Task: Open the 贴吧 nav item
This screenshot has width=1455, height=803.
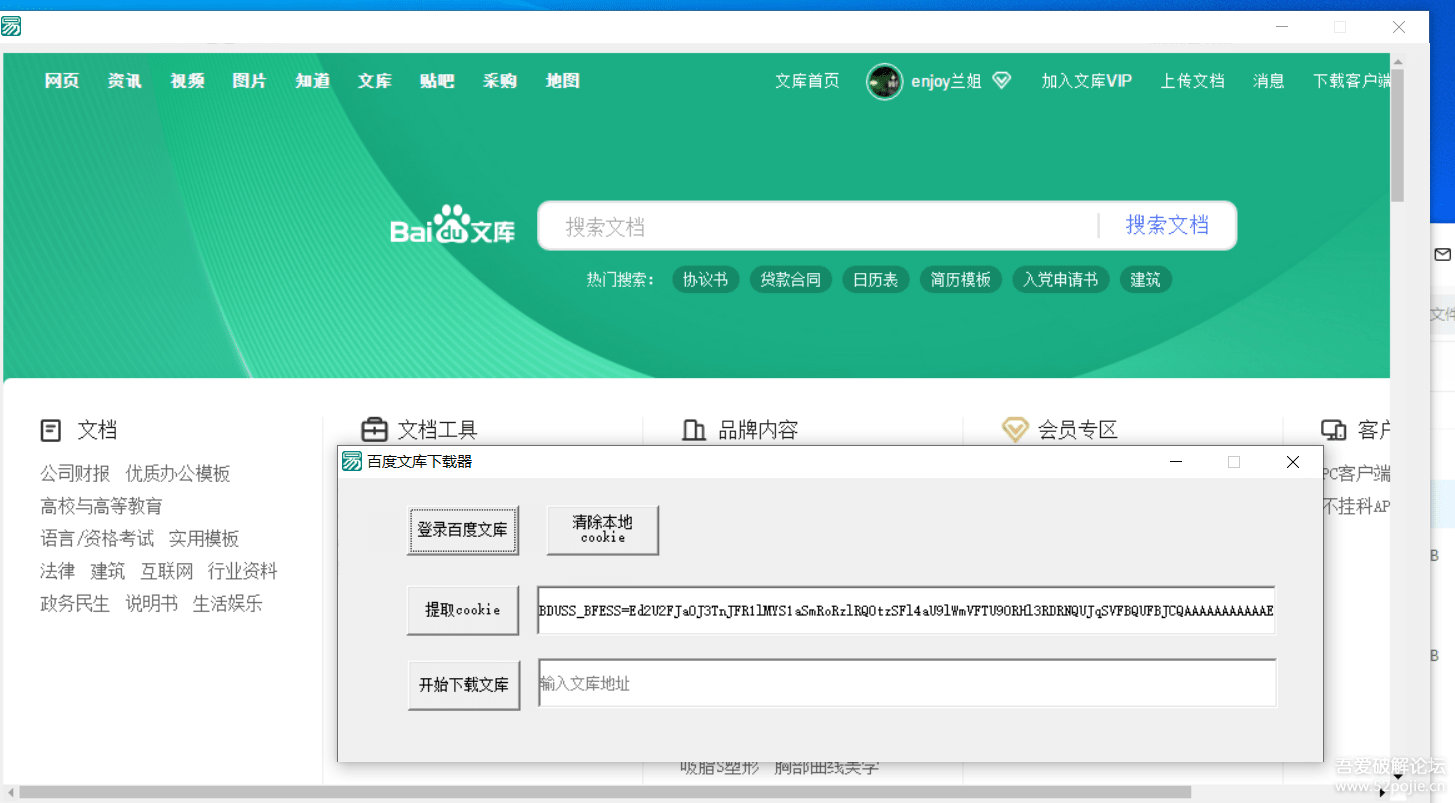Action: pyautogui.click(x=437, y=81)
